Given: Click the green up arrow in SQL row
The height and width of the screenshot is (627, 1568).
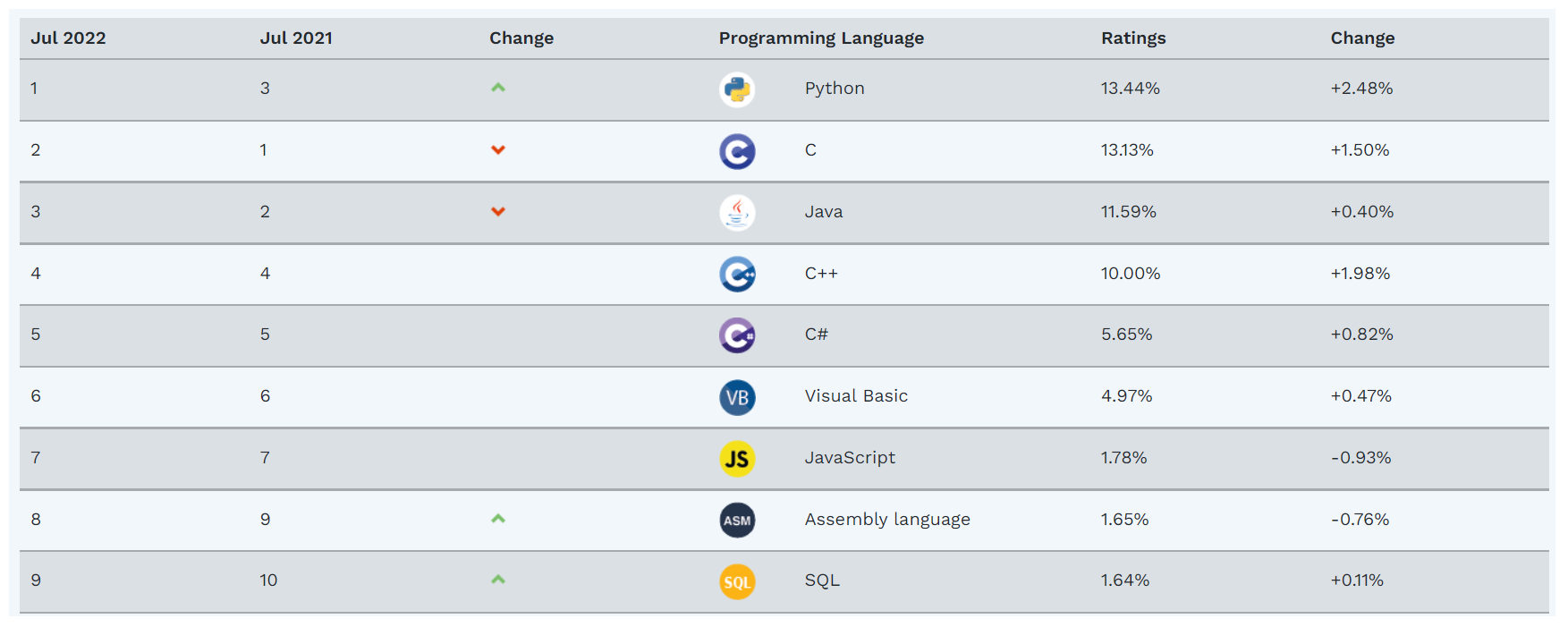Looking at the screenshot, I should [x=498, y=580].
